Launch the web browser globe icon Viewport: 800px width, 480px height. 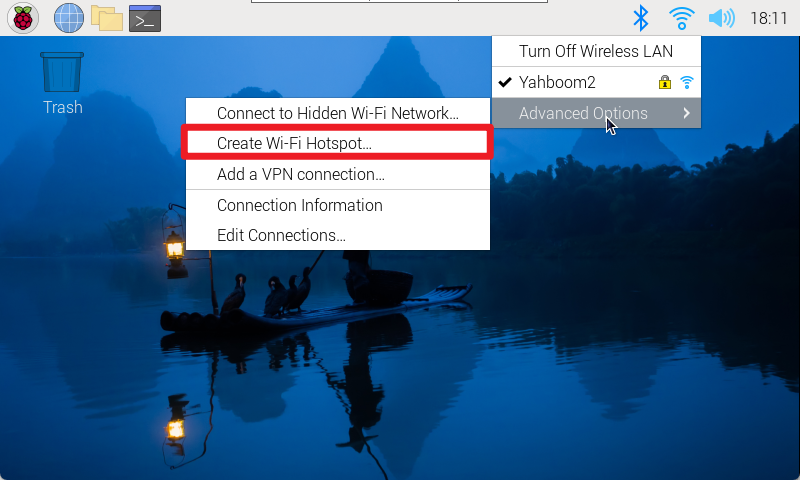69,18
